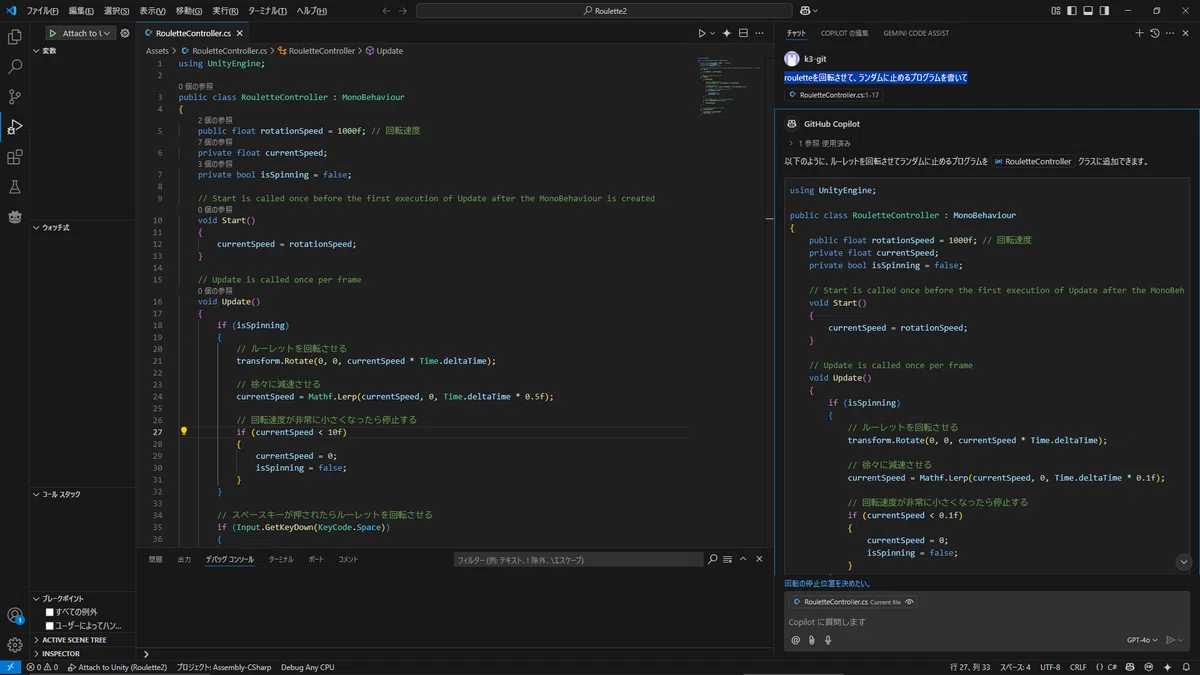Click the microphone voice chat icon
This screenshot has height=675, width=1200.
(x=828, y=640)
